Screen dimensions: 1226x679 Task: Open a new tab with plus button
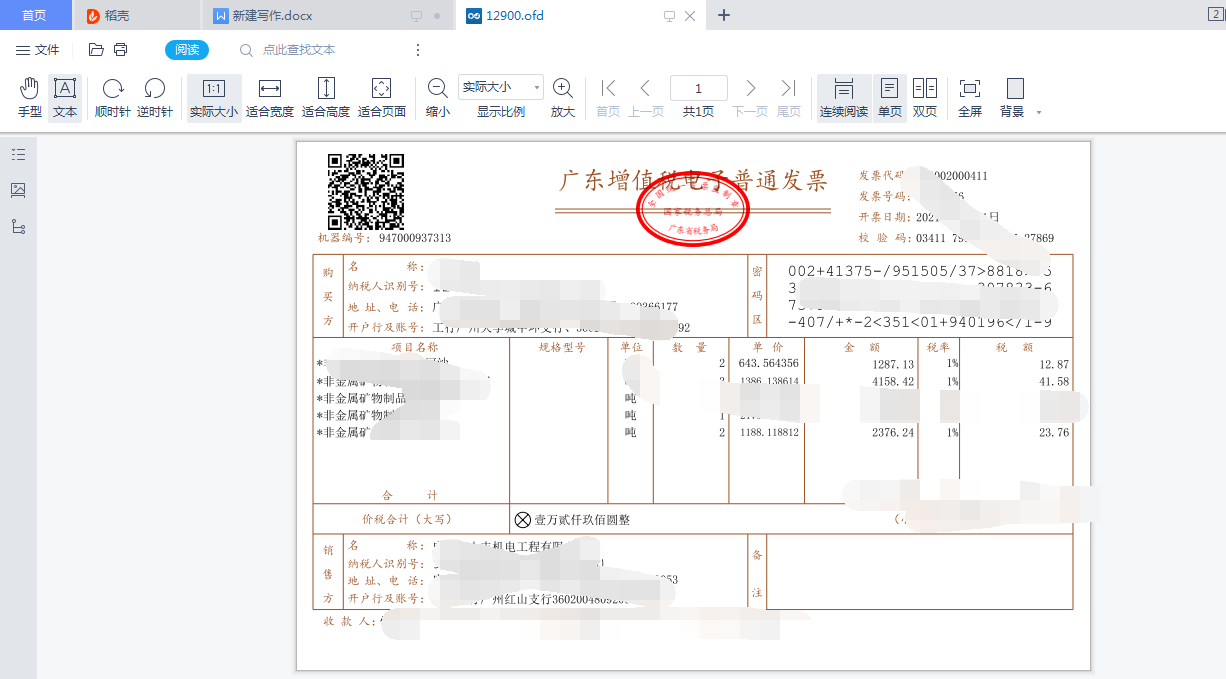pyautogui.click(x=725, y=15)
